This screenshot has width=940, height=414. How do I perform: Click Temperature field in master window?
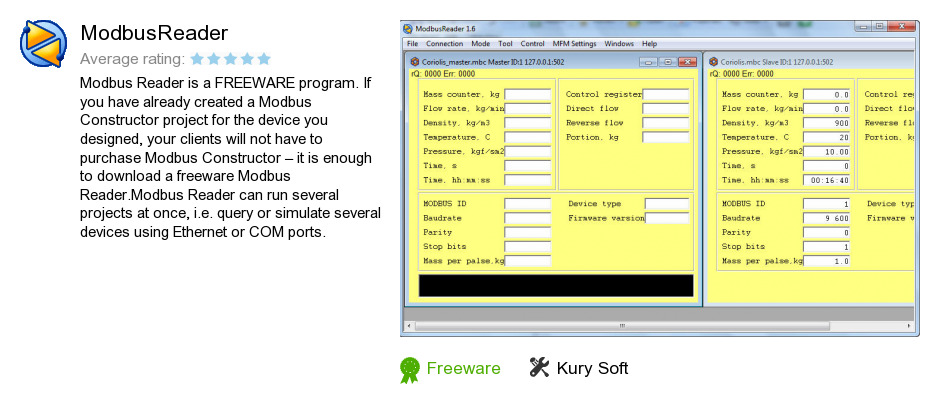click(x=528, y=137)
